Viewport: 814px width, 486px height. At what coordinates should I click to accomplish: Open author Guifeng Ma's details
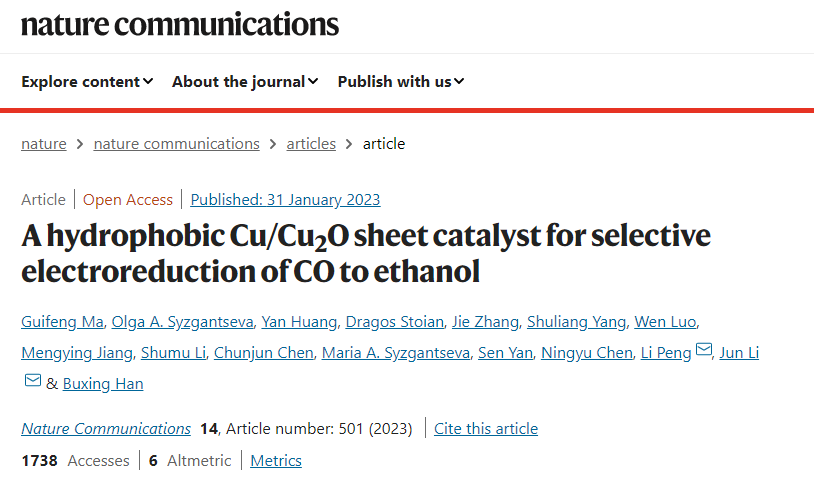(x=61, y=321)
